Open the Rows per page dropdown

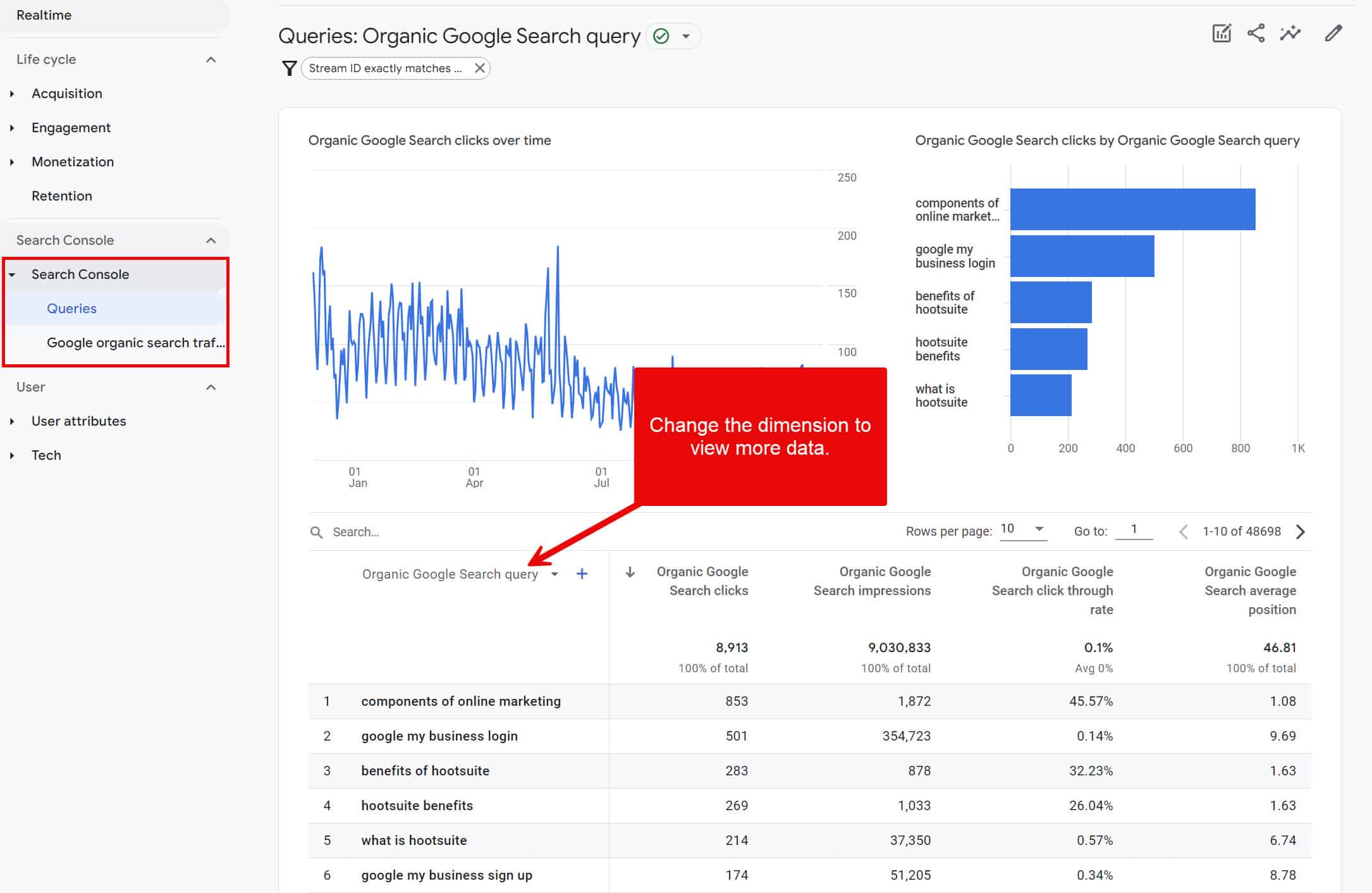[x=1023, y=529]
